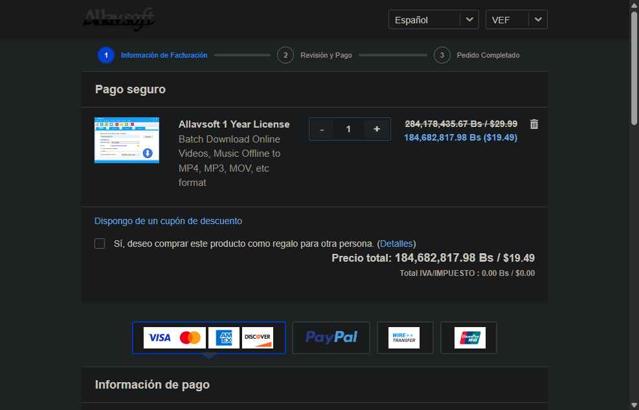Choose Wire Transfer payment method
Image resolution: width=639 pixels, height=410 pixels.
[404, 337]
